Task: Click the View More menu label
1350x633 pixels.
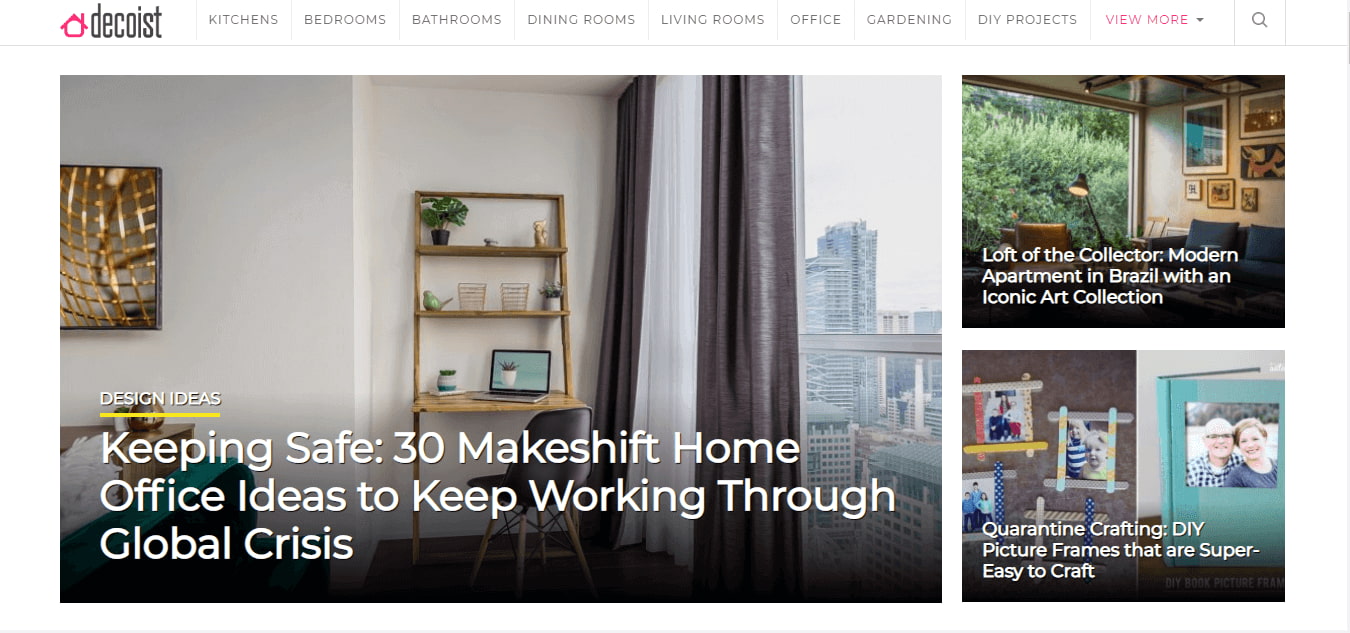Action: (1147, 20)
